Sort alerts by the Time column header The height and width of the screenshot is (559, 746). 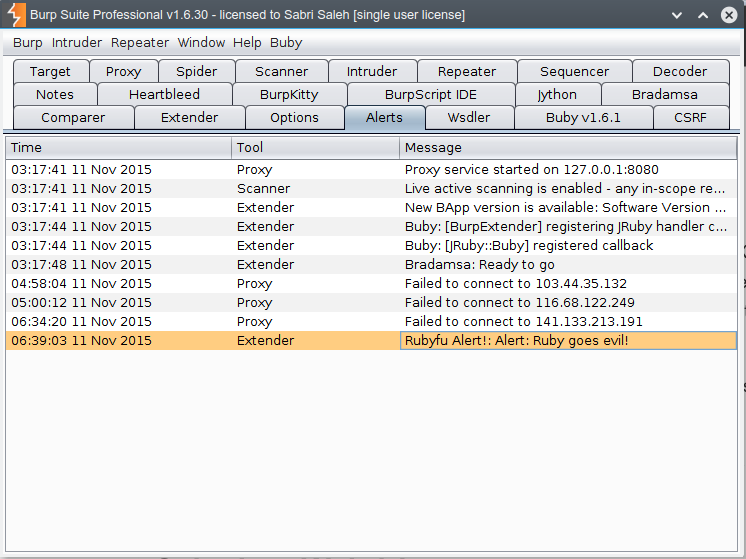click(118, 148)
